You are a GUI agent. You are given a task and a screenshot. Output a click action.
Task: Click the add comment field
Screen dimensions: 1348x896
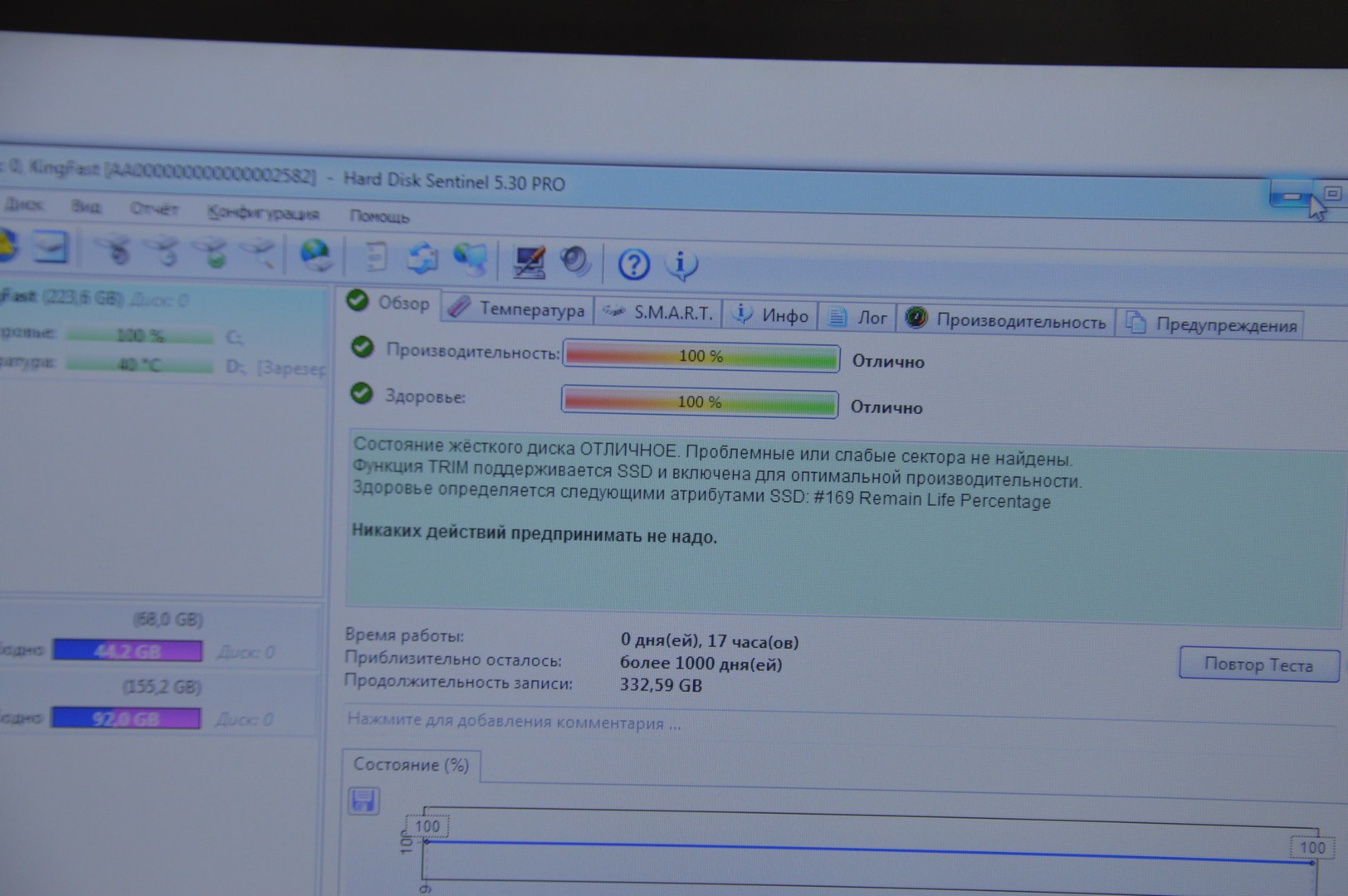click(514, 722)
